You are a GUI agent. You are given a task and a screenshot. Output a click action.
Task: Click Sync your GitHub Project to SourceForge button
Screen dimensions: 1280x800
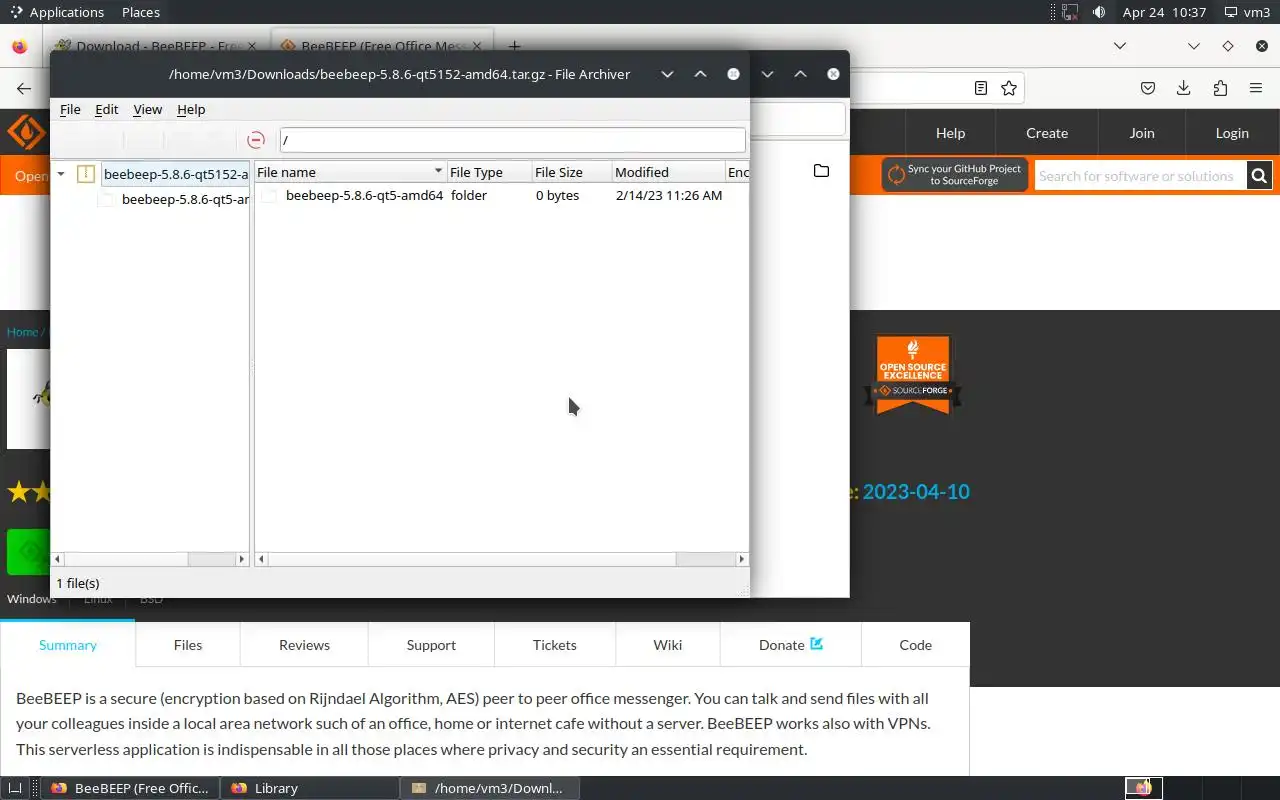953,175
